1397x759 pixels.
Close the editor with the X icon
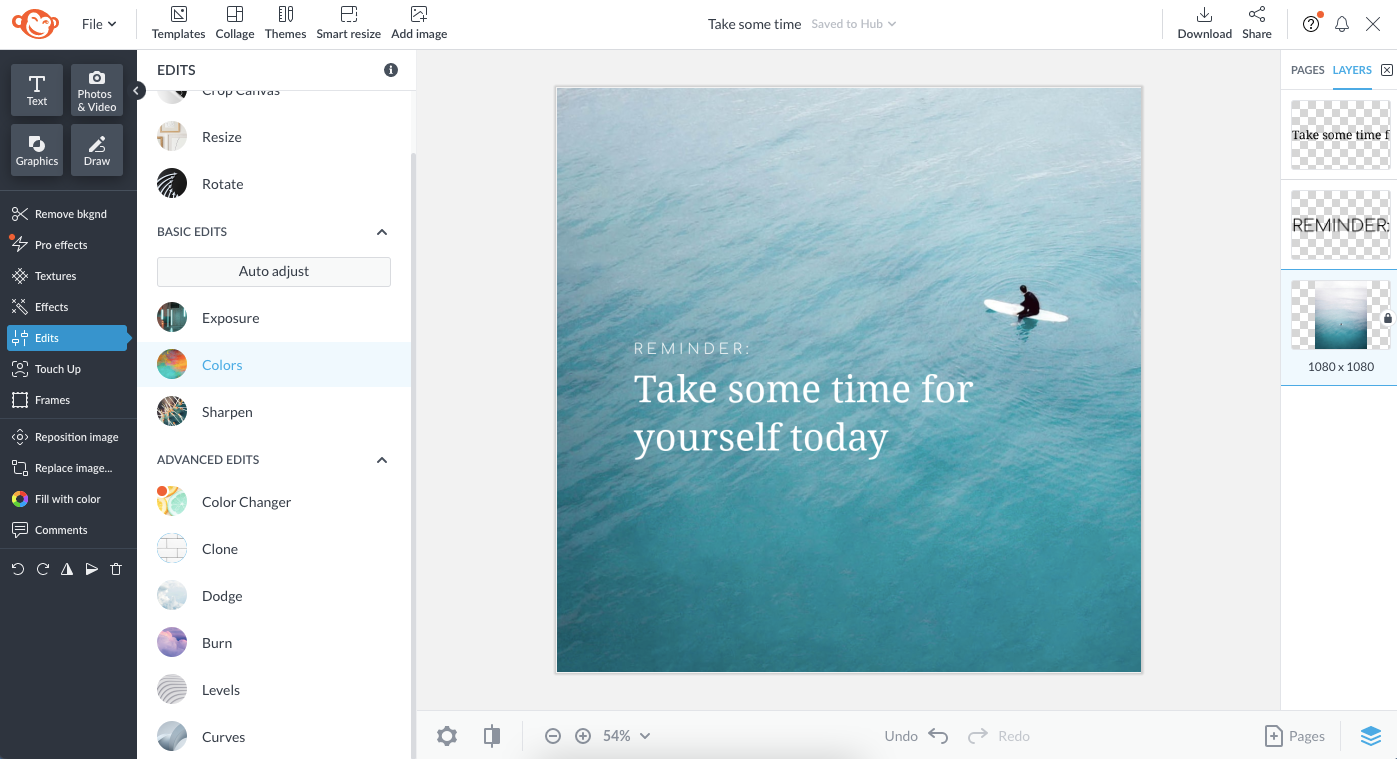point(1373,24)
